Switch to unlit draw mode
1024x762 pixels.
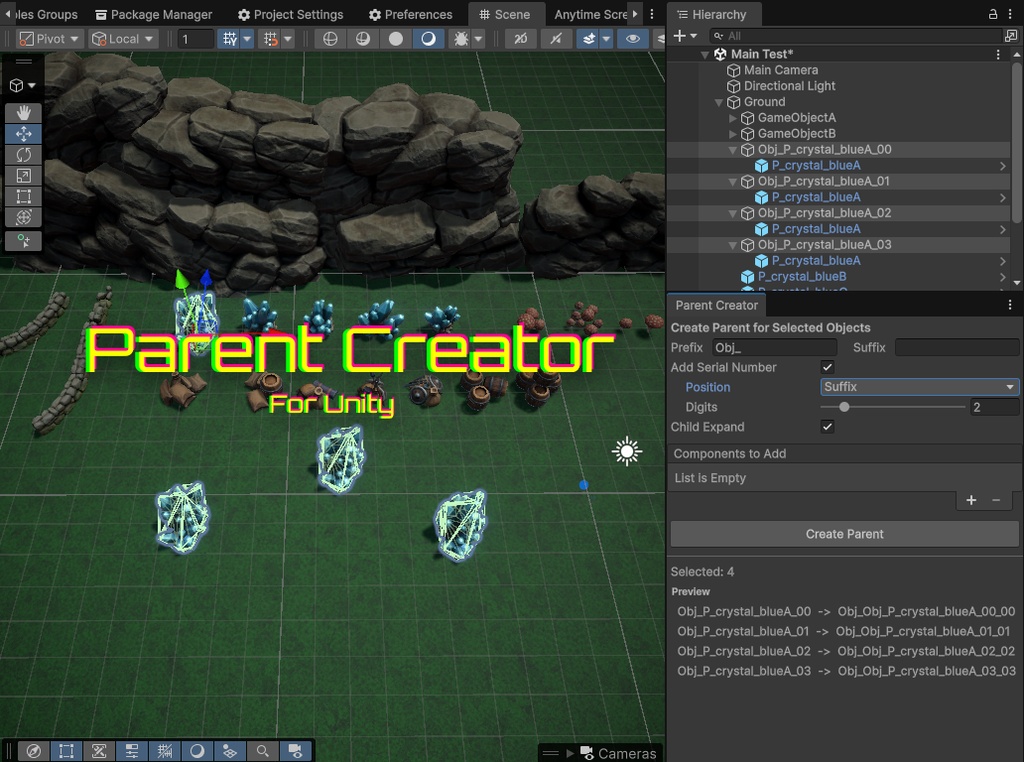click(396, 39)
